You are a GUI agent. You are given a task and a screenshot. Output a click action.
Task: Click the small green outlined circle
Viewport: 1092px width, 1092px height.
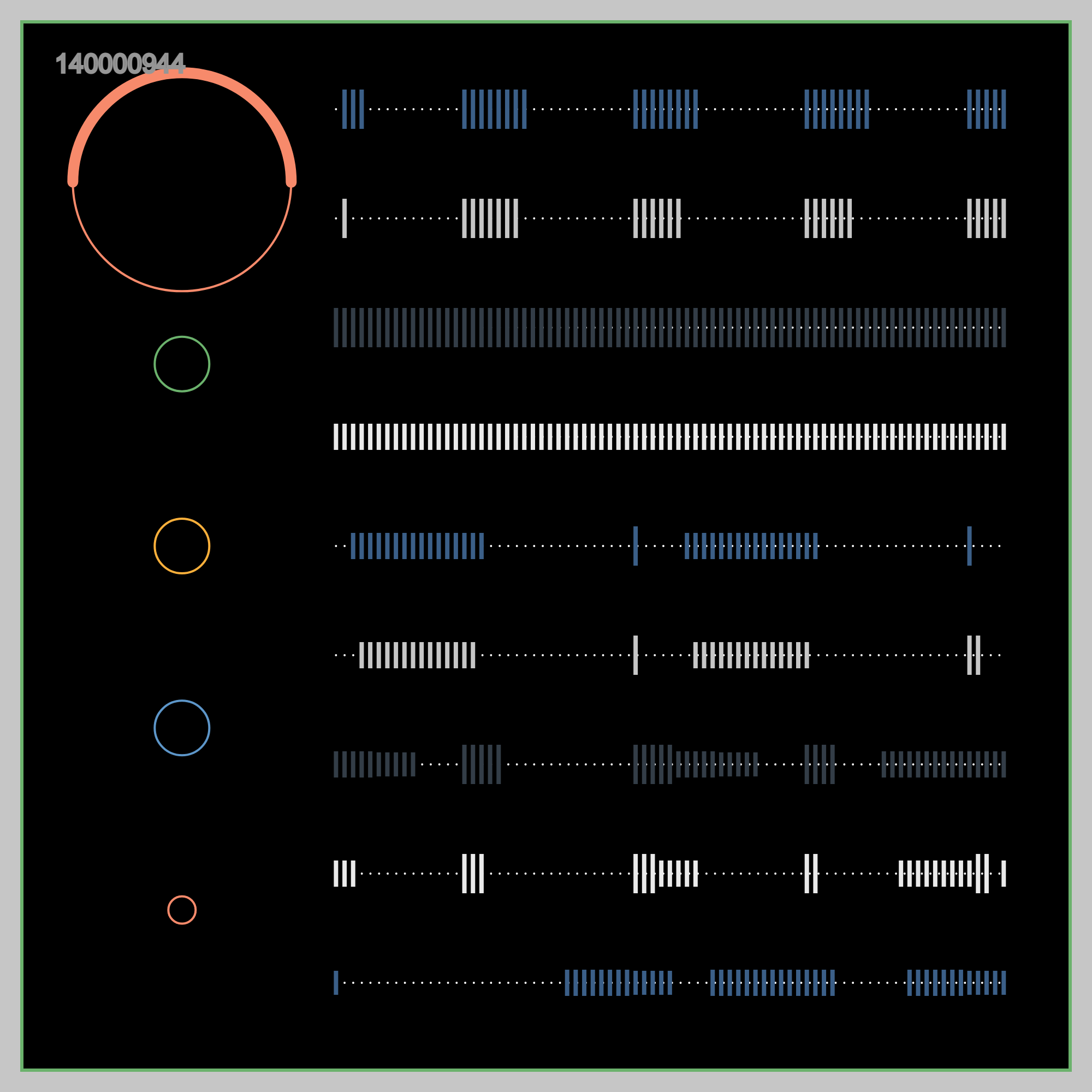click(181, 364)
